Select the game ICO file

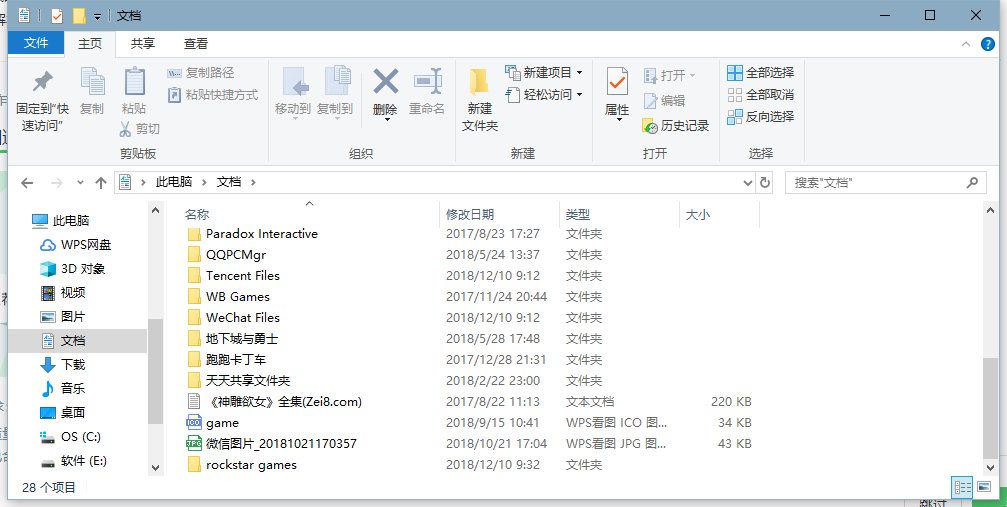(222, 423)
